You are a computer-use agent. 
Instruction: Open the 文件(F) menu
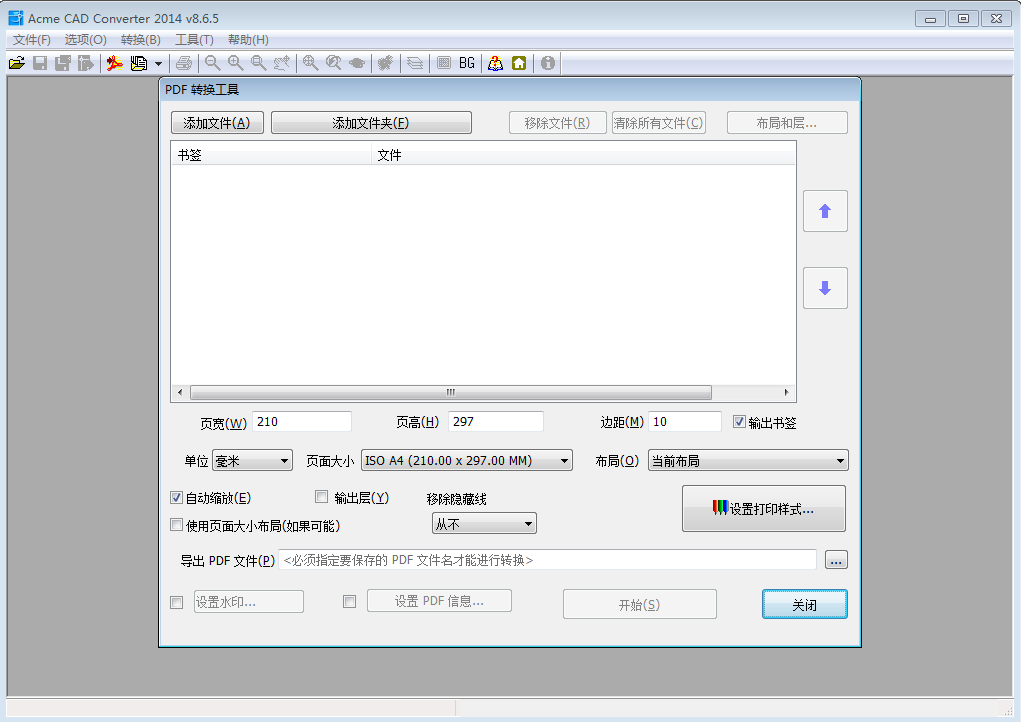click(x=32, y=40)
